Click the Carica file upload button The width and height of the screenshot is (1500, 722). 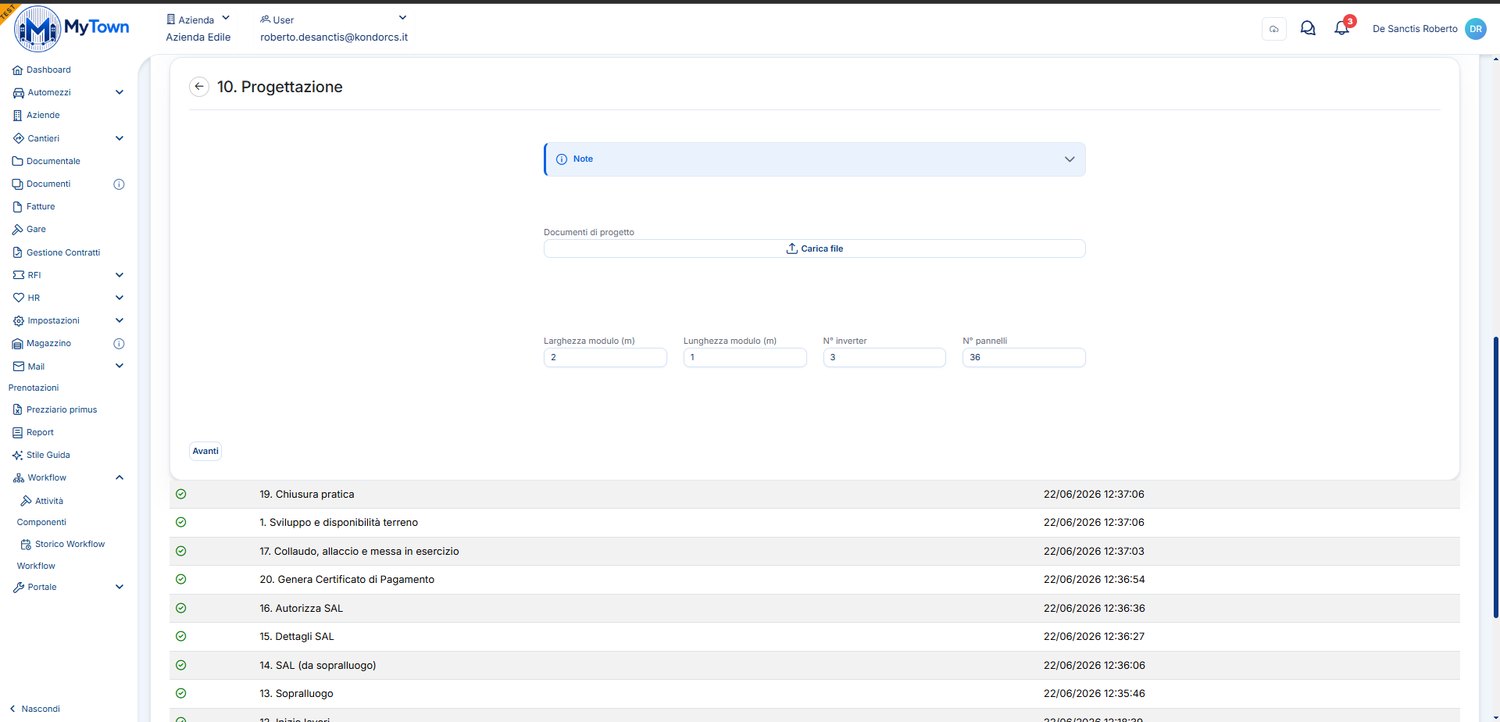coord(814,248)
